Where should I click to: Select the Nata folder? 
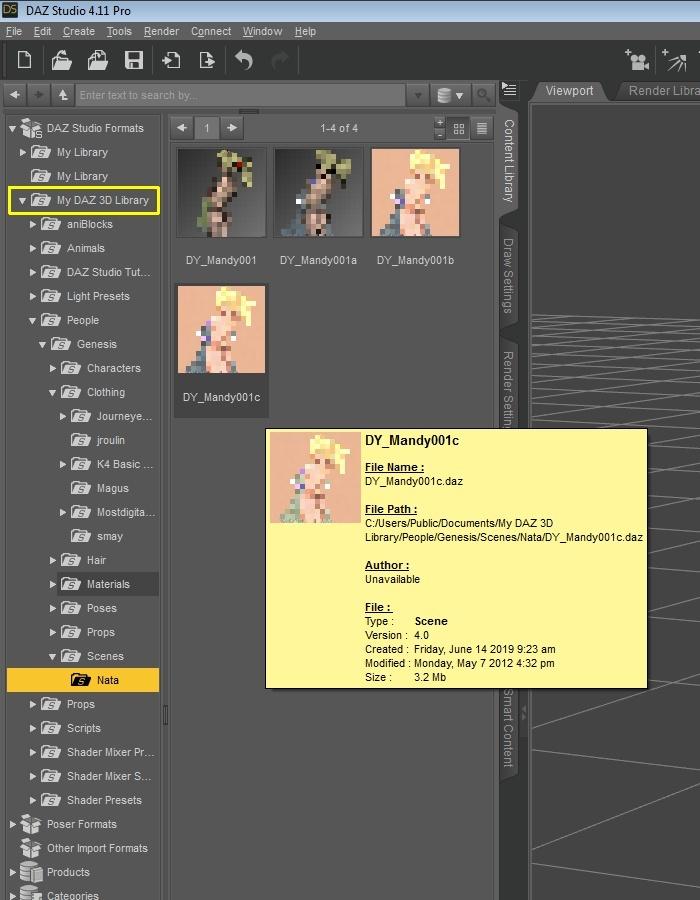(x=83, y=680)
